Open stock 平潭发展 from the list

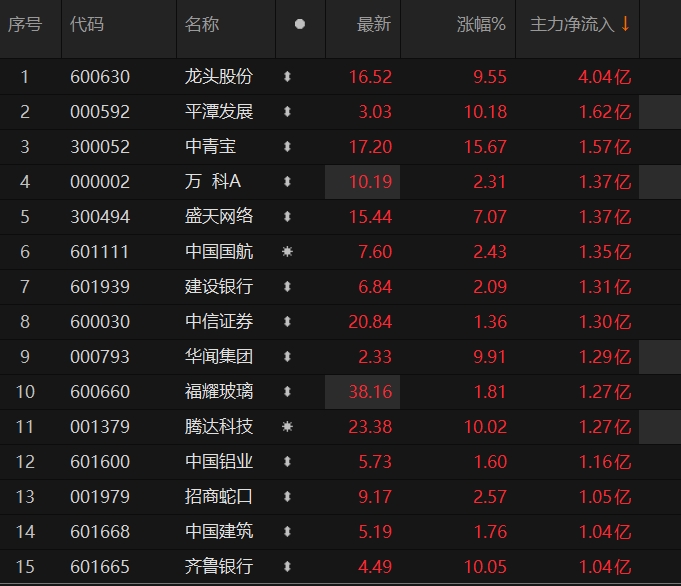[x=219, y=112]
